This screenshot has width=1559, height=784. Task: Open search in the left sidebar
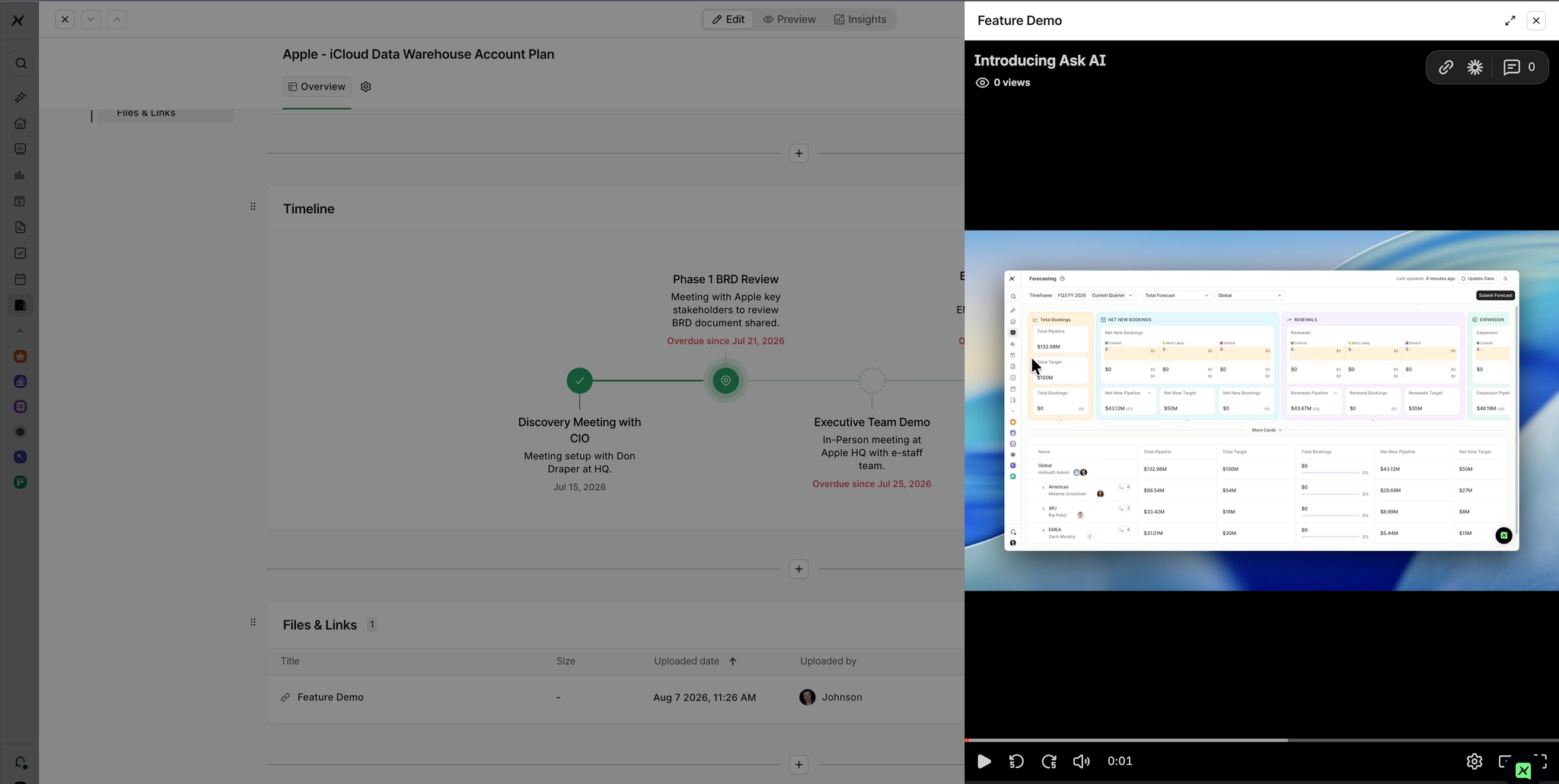(x=21, y=64)
